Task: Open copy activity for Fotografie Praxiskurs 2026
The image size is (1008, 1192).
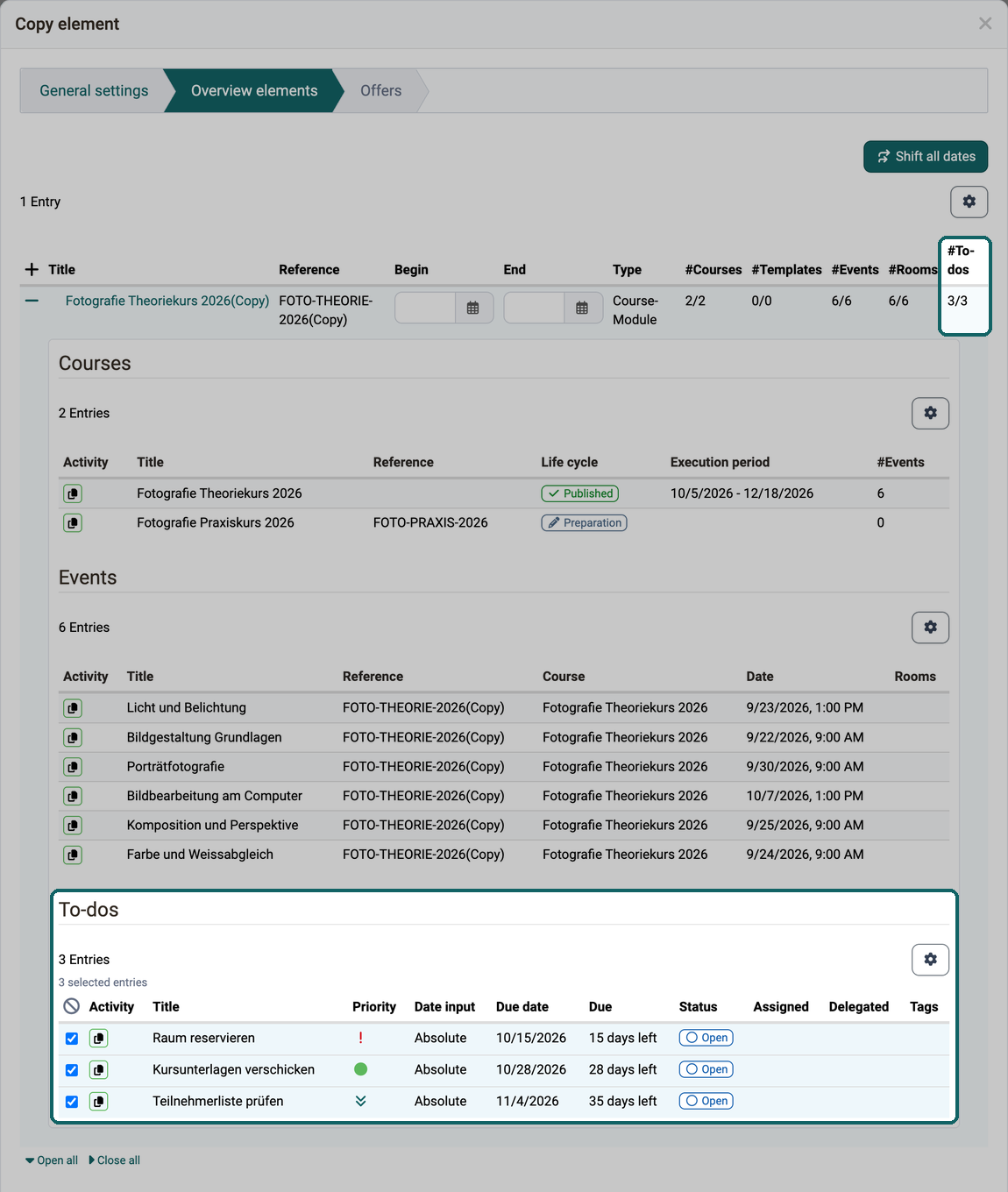Action: [x=73, y=523]
